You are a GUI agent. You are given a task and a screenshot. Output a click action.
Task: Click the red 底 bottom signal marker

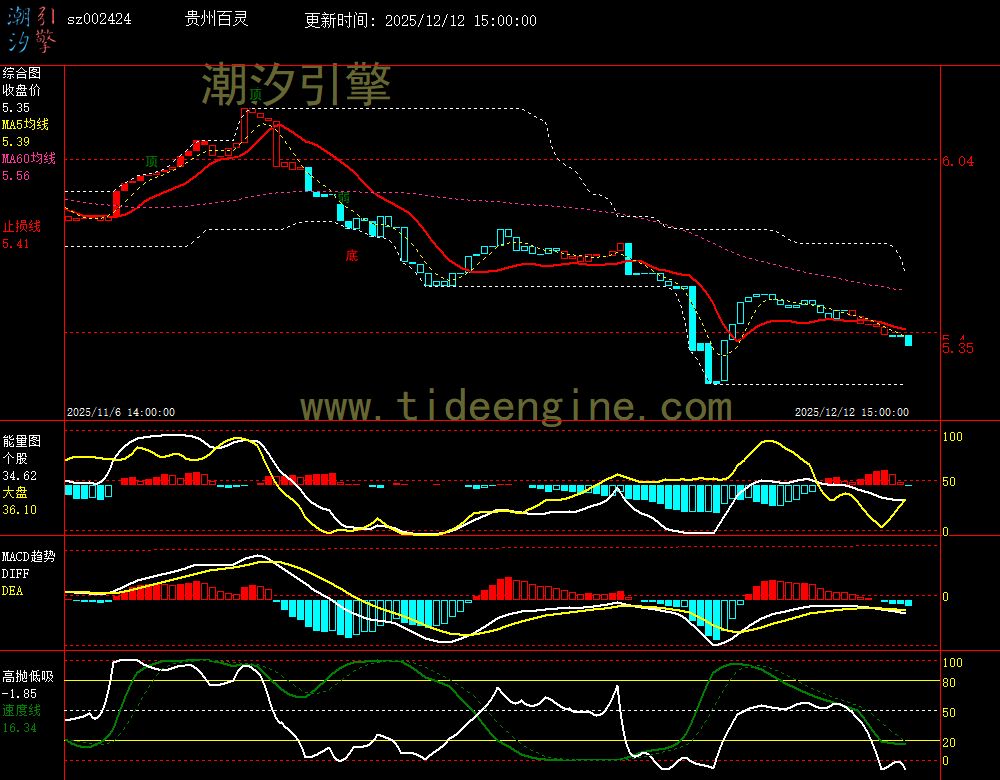(350, 255)
